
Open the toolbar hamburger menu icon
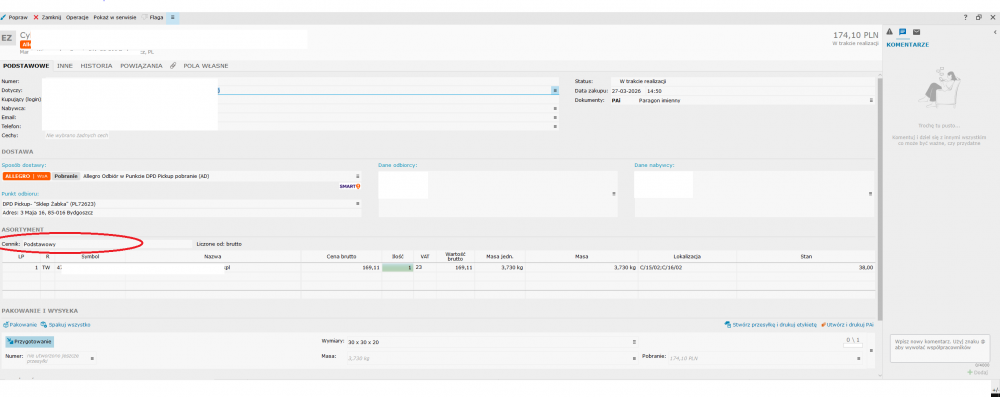click(173, 17)
